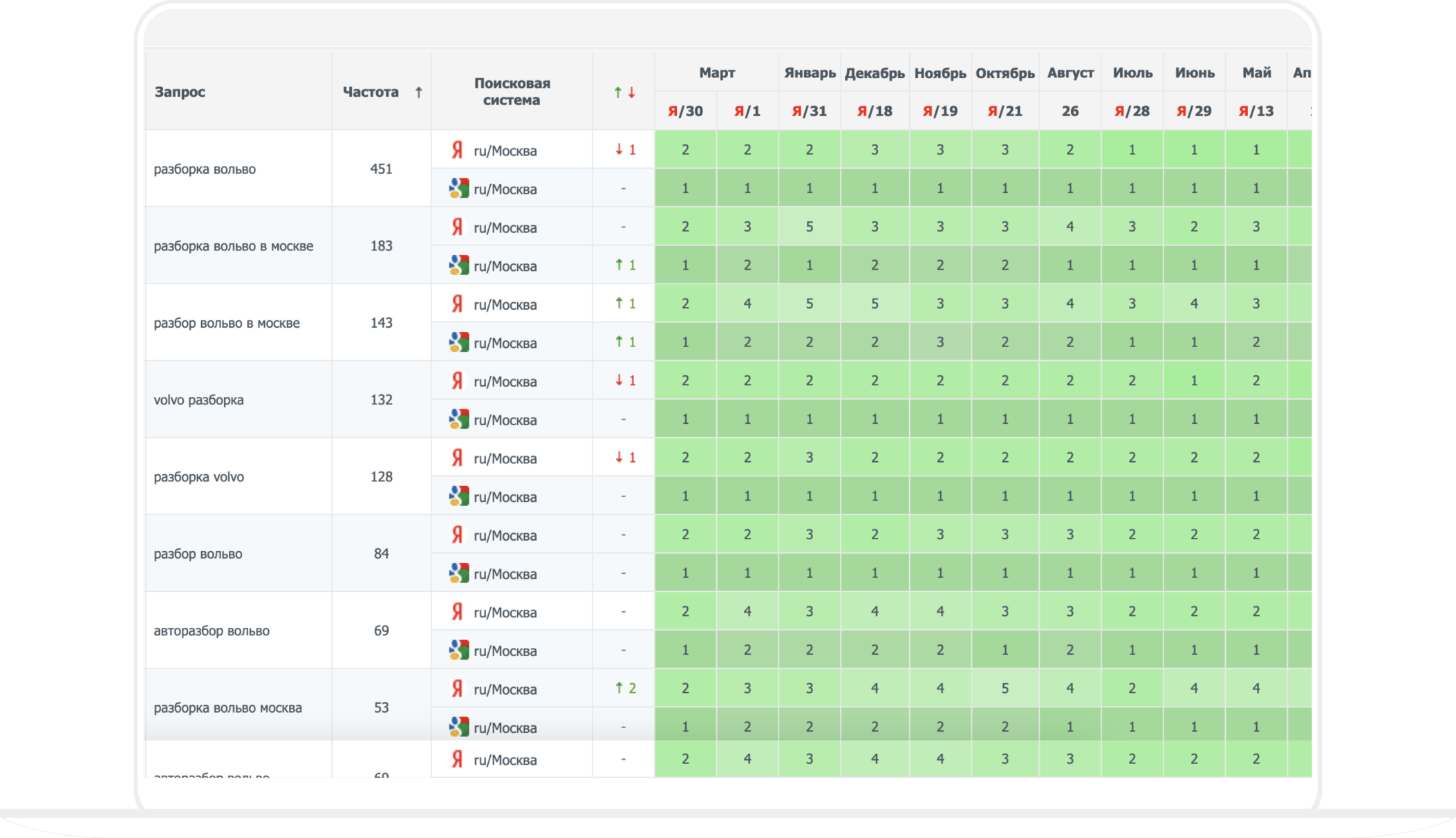Click Yandex icon in разборка вольво в москве row
The height and width of the screenshot is (838, 1456).
click(x=457, y=227)
